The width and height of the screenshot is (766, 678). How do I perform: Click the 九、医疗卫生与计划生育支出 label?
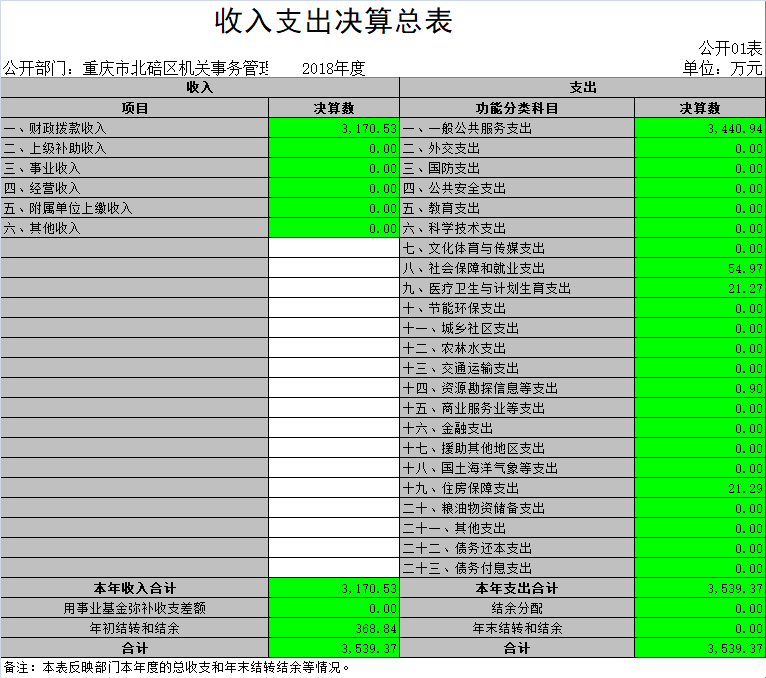[x=487, y=289]
